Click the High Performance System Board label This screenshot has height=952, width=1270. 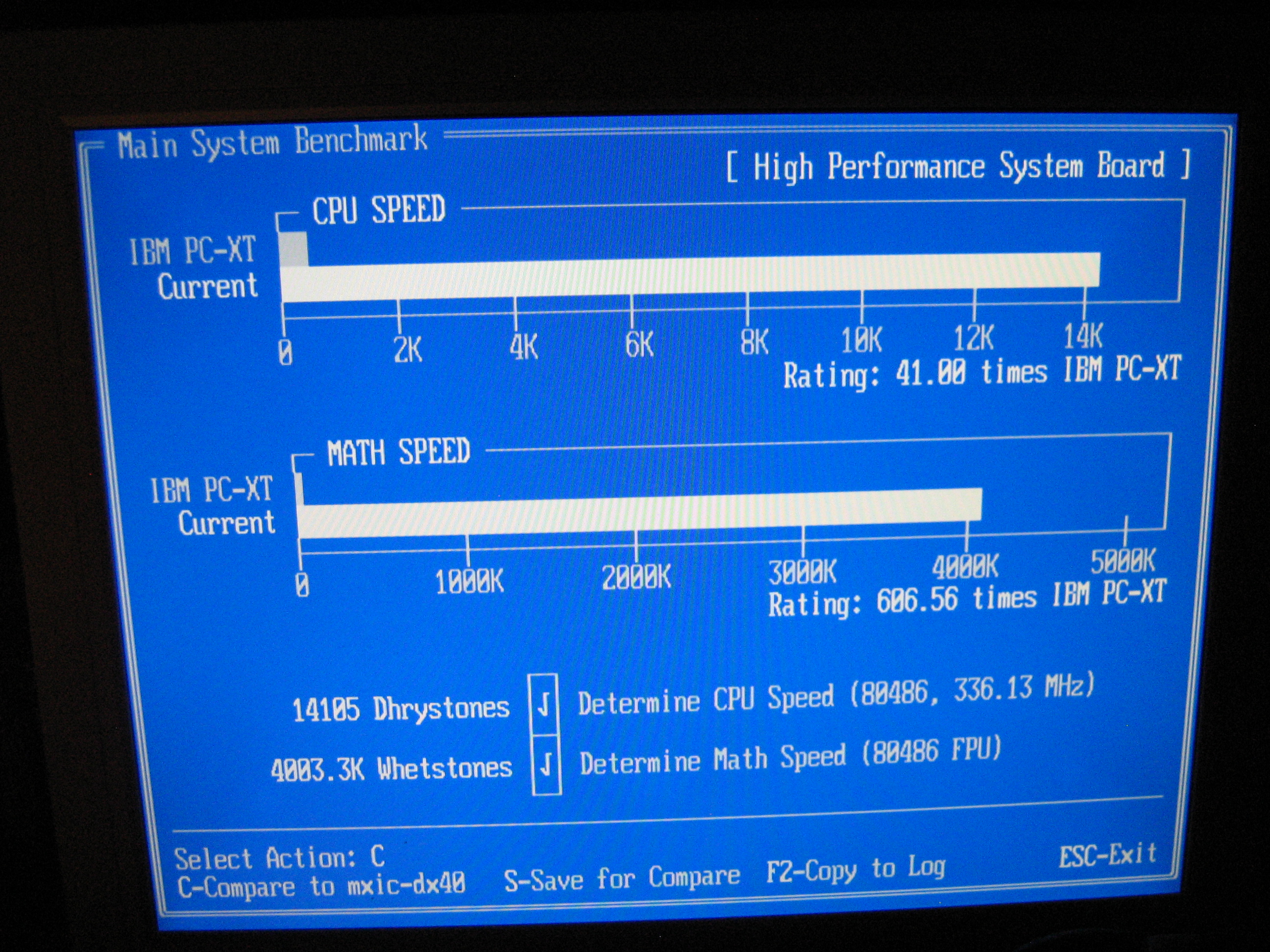coord(958,167)
